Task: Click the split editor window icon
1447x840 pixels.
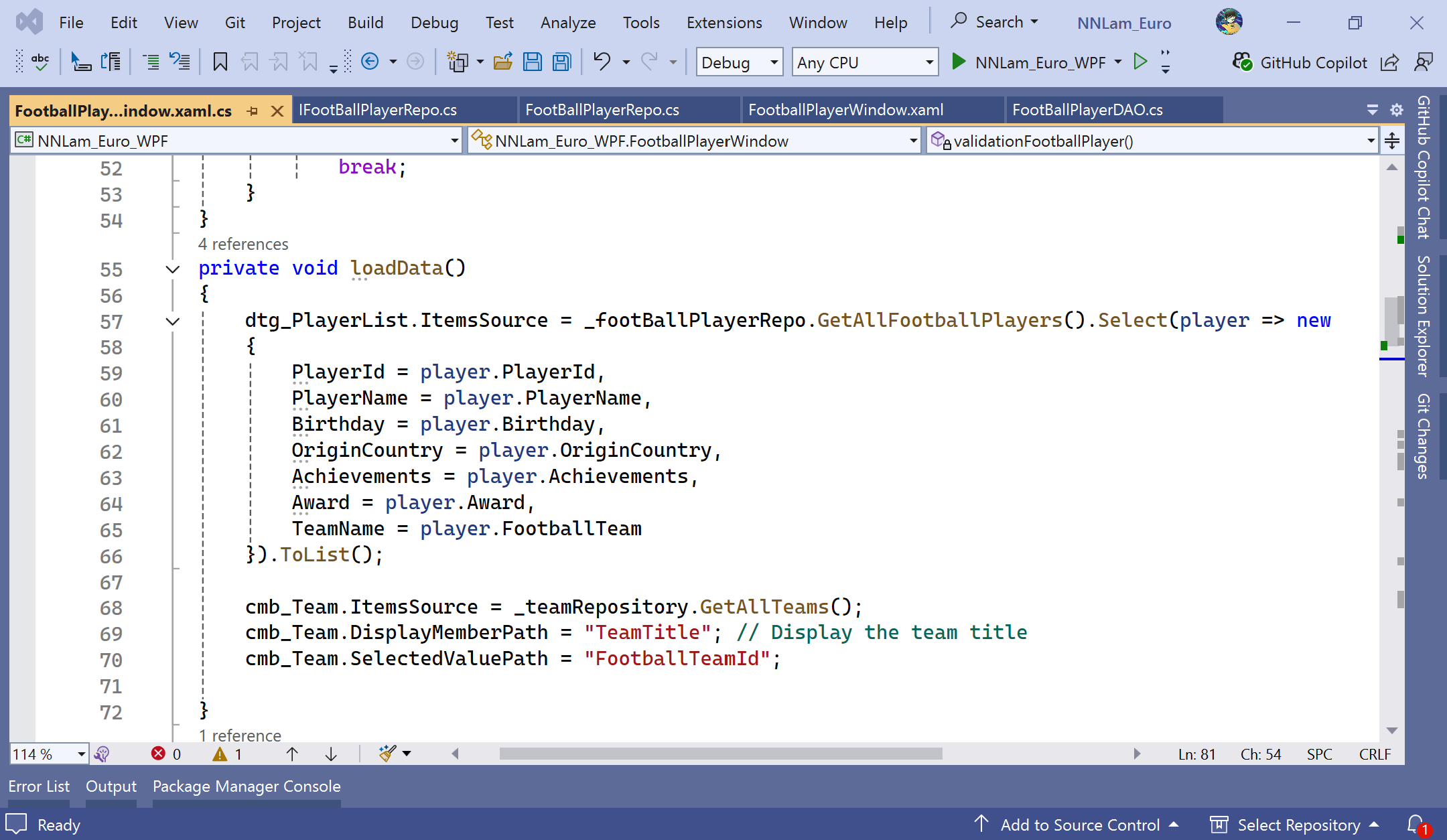Action: (x=1392, y=141)
